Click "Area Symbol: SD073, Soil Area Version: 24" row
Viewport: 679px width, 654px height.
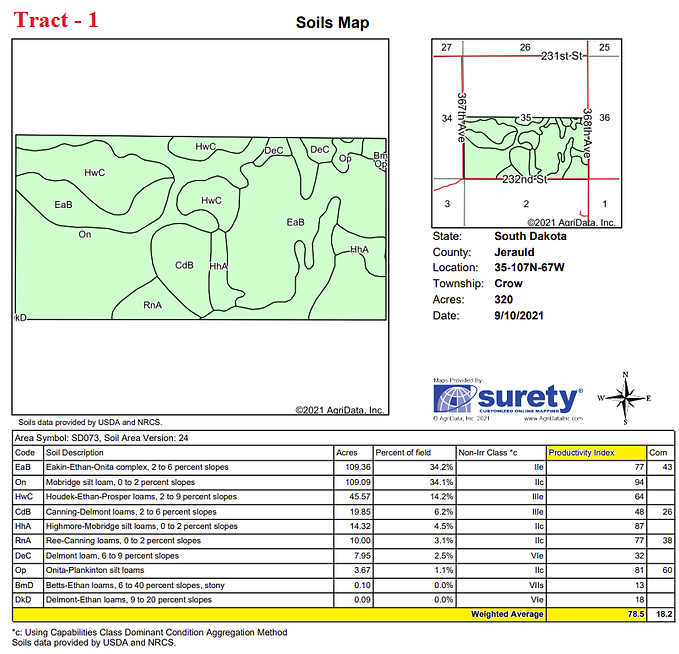click(343, 438)
